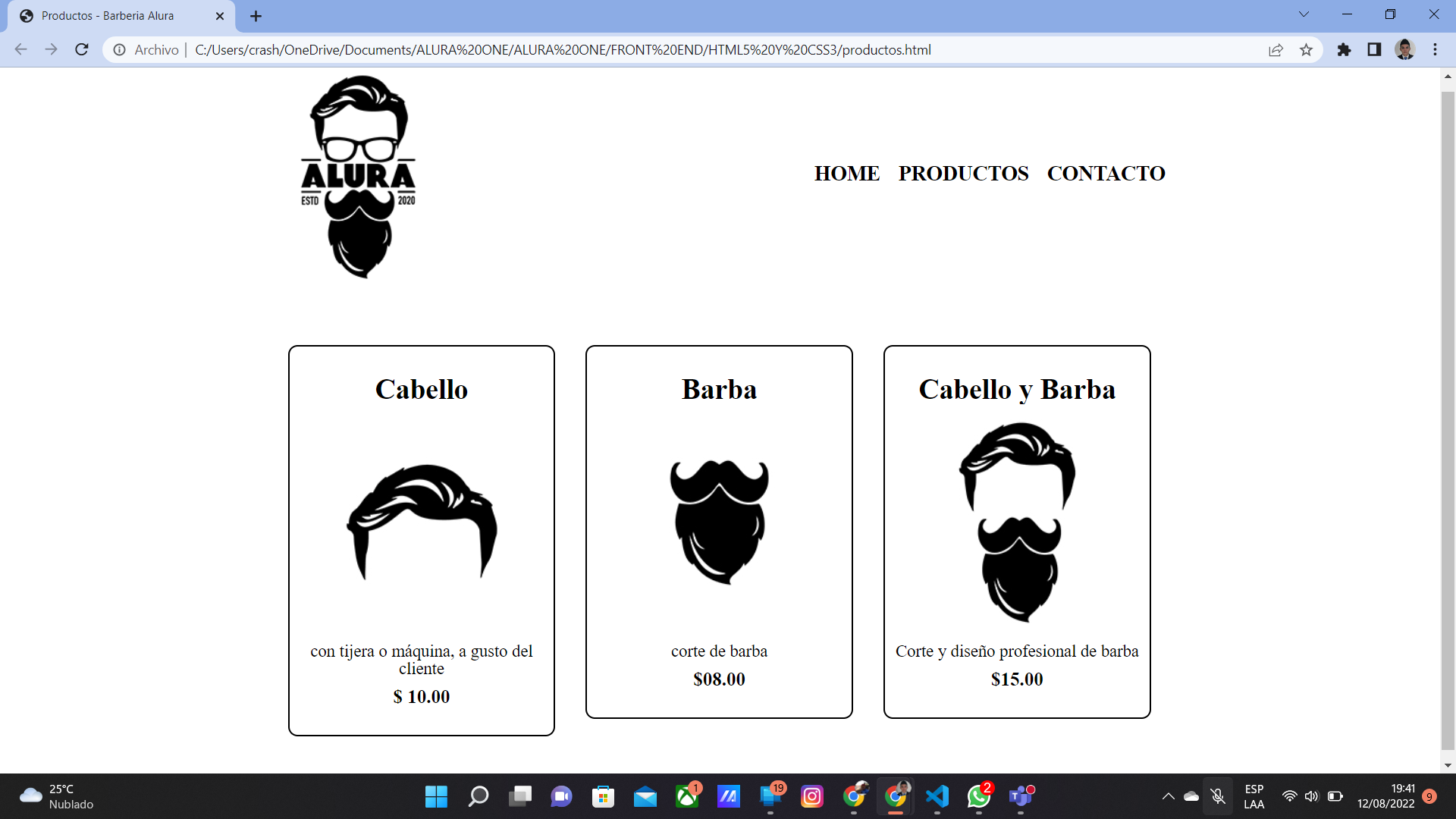Open the Mail app on the taskbar
The width and height of the screenshot is (1456, 819).
point(645,796)
